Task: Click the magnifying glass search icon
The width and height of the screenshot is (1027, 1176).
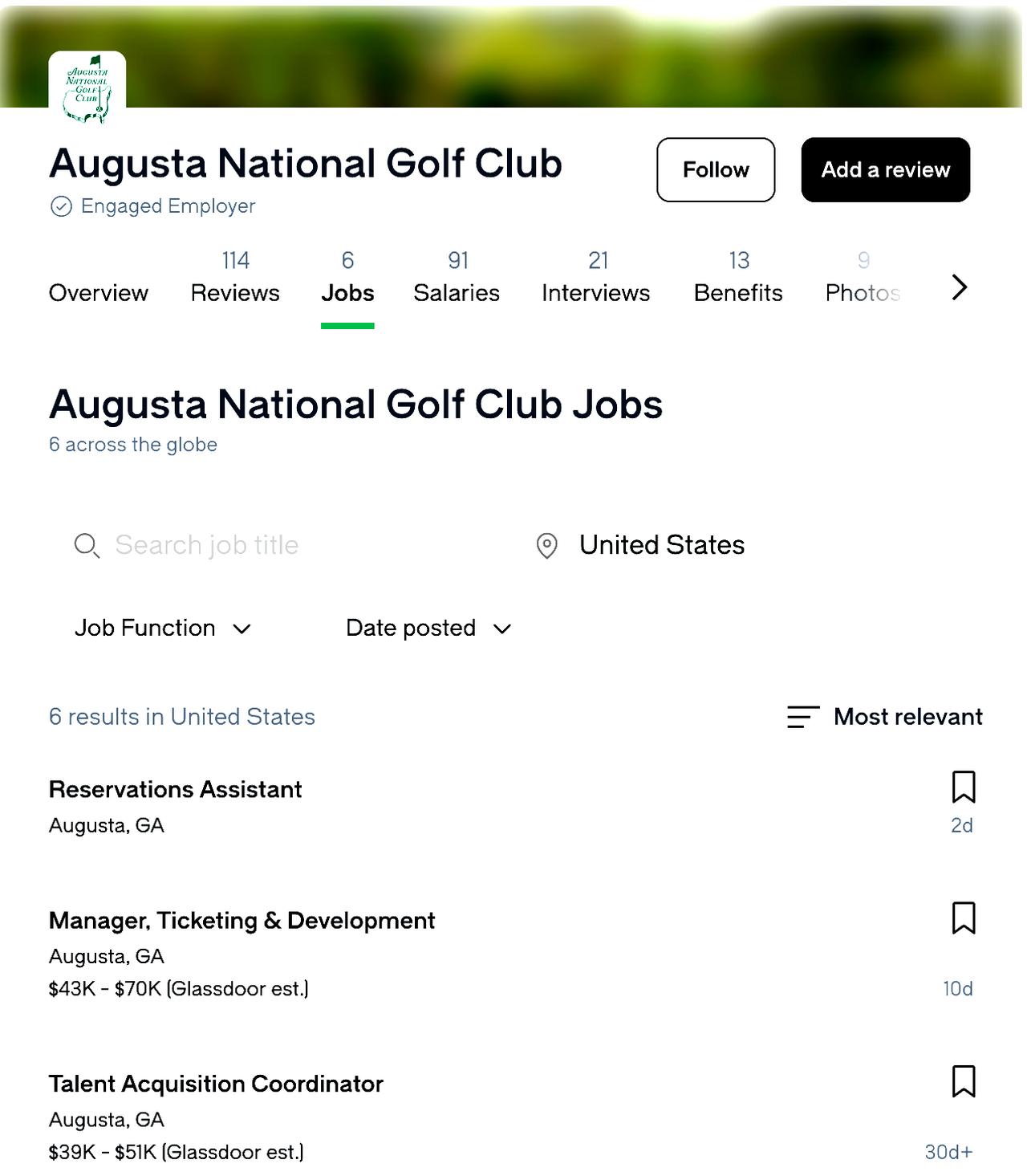Action: [x=87, y=546]
